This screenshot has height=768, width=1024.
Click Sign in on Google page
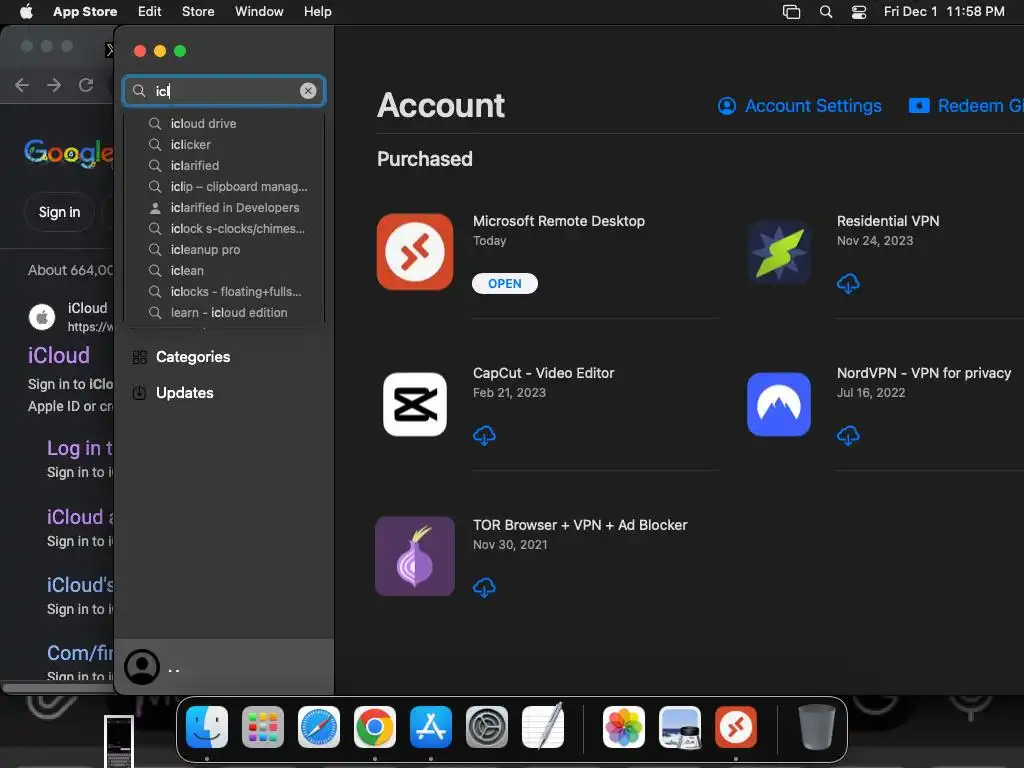tap(59, 212)
